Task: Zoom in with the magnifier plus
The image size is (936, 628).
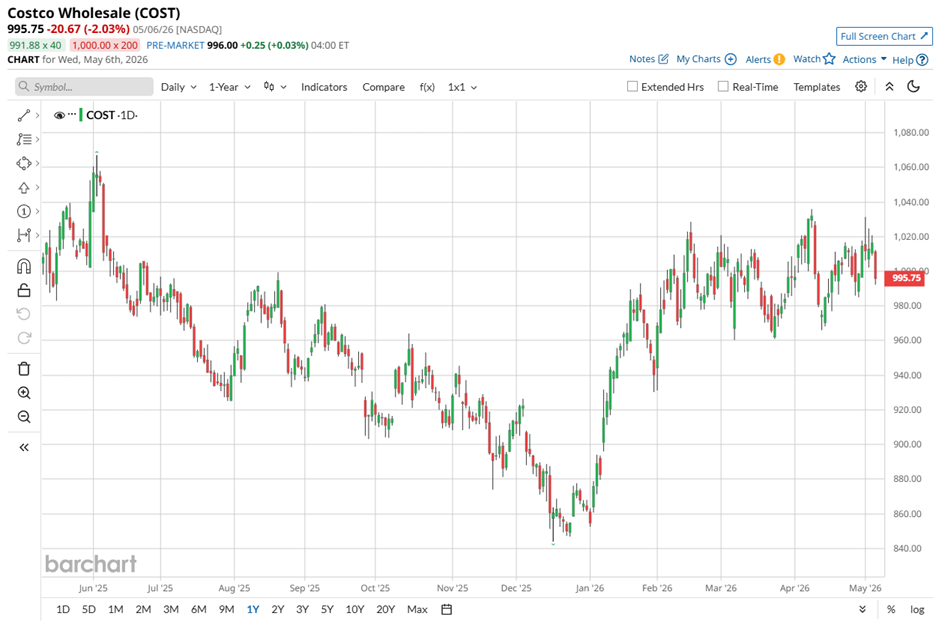Action: [23, 392]
